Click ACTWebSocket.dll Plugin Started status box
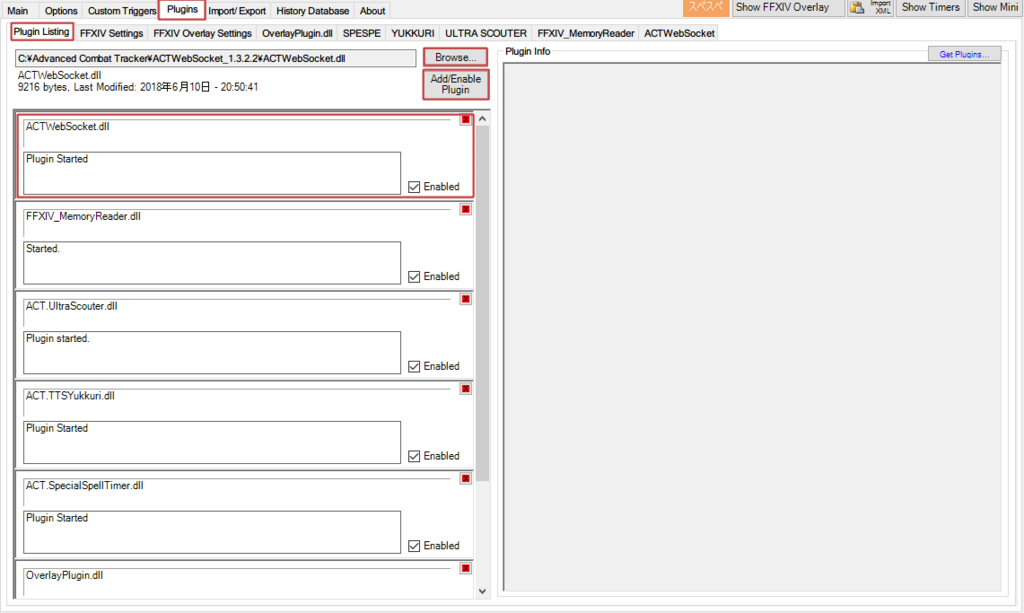Viewport: 1024px width, 613px height. [x=212, y=173]
